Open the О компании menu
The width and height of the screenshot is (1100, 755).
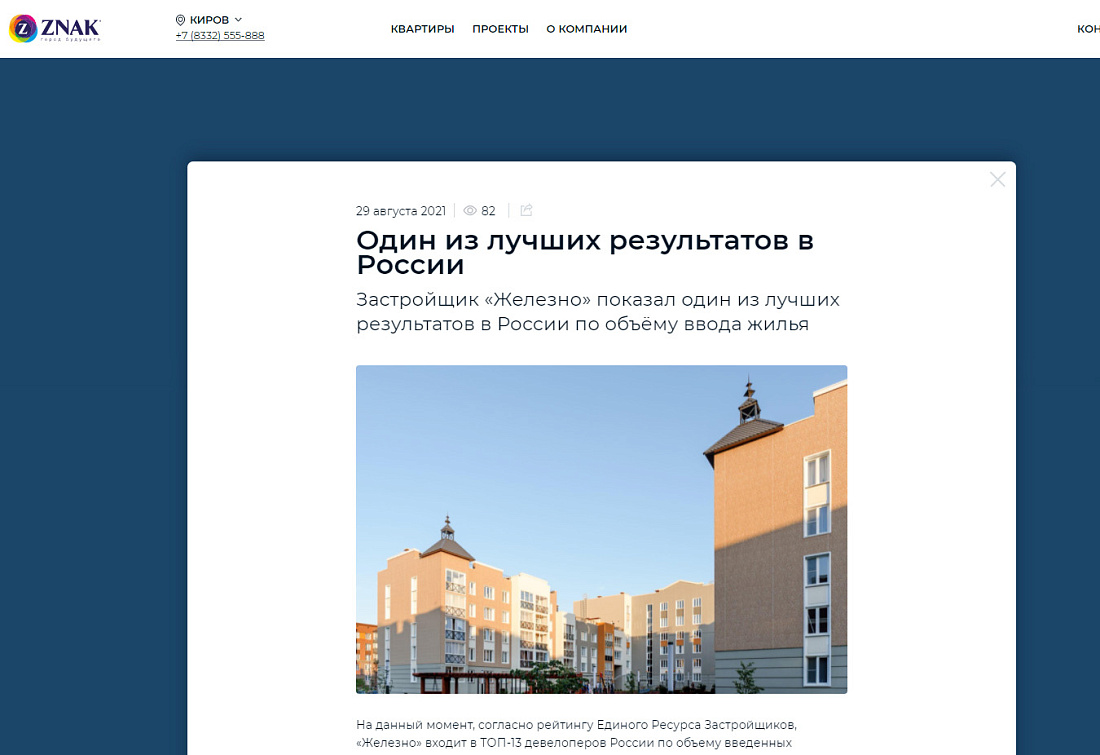coord(586,29)
